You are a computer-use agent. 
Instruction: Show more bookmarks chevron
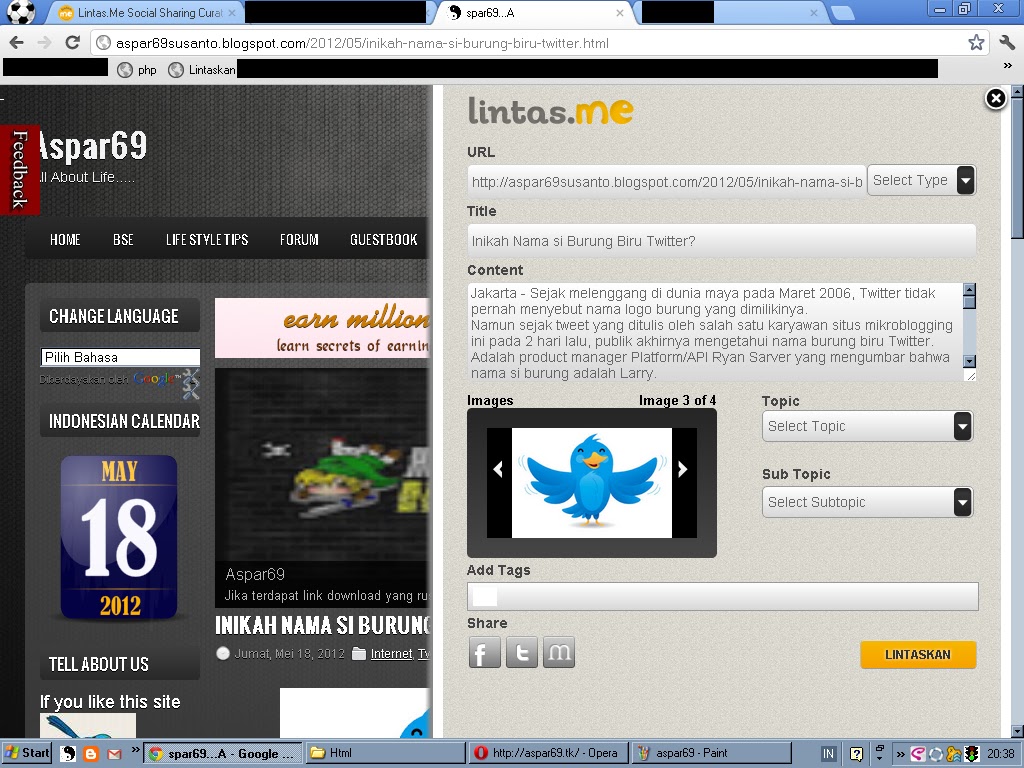(1008, 66)
